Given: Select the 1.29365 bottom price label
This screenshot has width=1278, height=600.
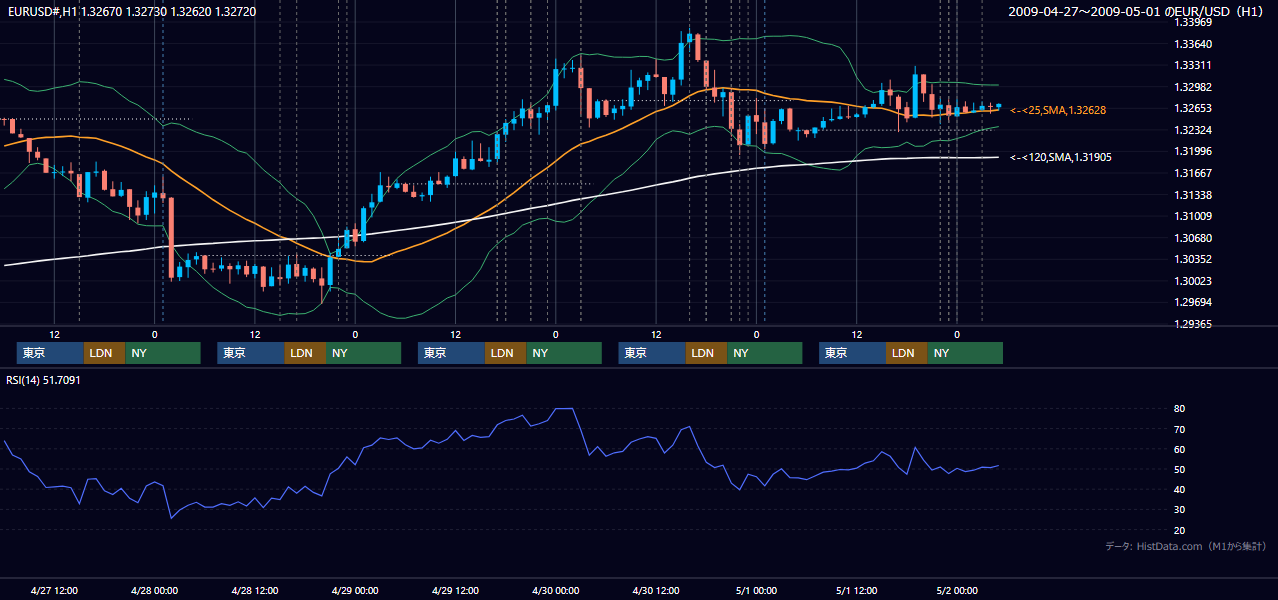Looking at the screenshot, I should (x=1192, y=325).
